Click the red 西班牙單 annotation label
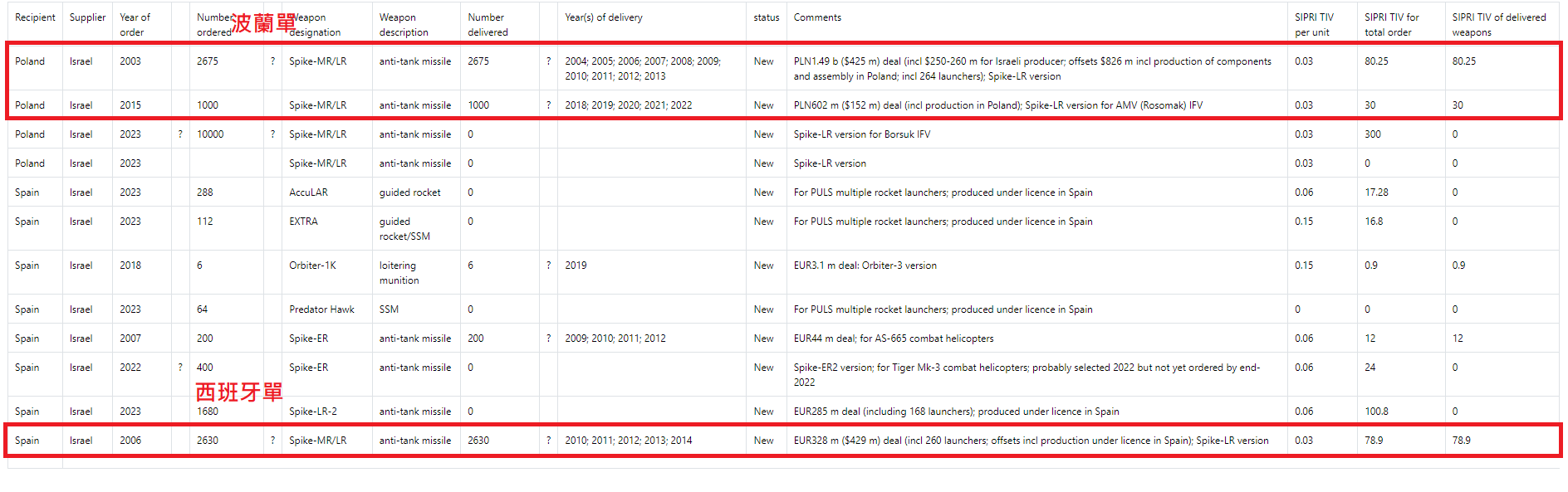This screenshot has height=492, width=1568. tap(239, 392)
